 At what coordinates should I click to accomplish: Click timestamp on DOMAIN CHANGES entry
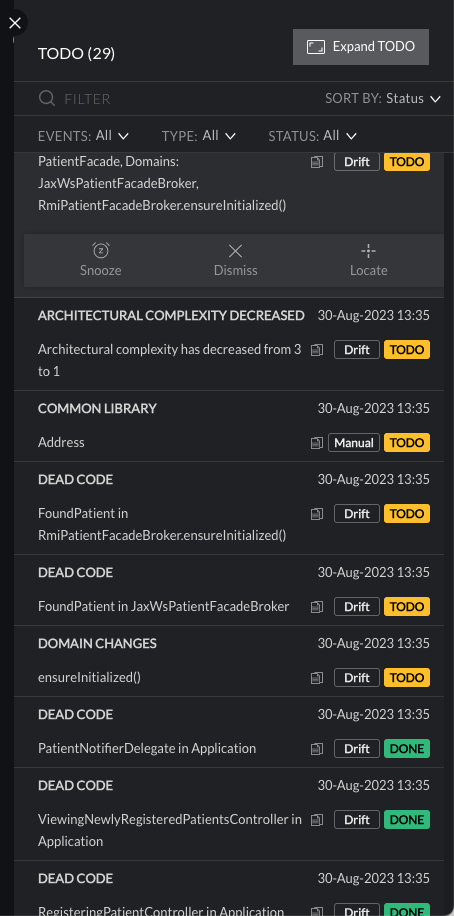click(373, 644)
